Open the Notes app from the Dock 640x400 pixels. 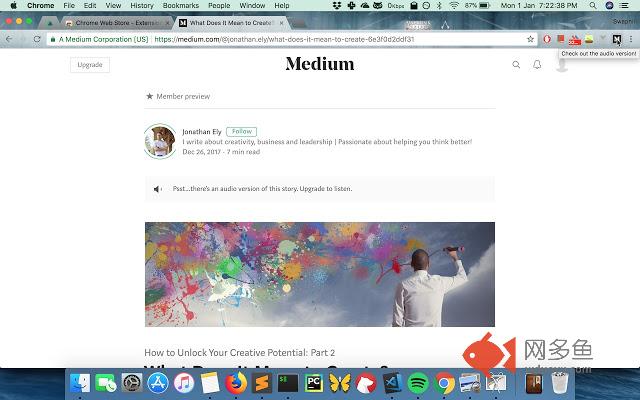tap(210, 383)
